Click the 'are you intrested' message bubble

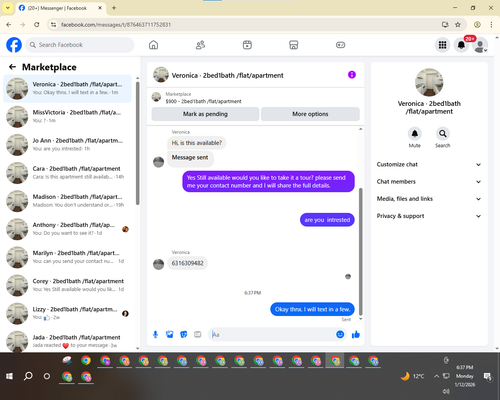coord(327,220)
